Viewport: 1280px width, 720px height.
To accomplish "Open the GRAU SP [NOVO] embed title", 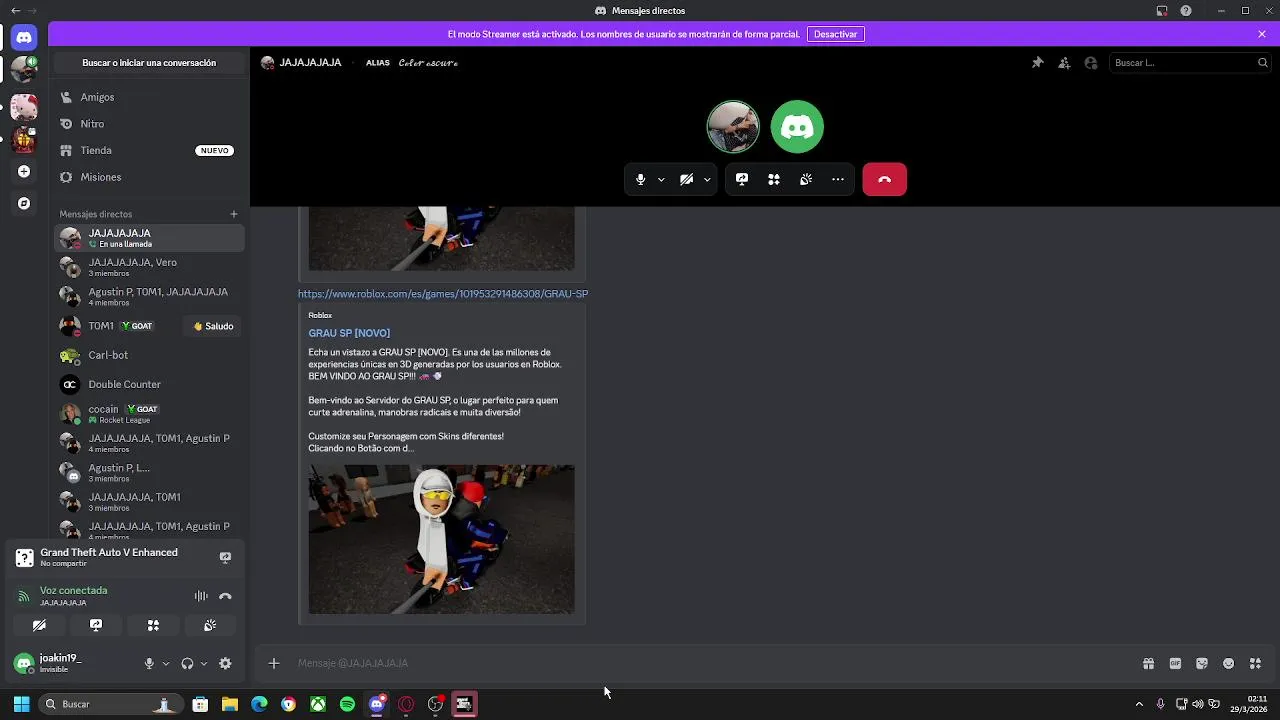I will click(x=349, y=333).
